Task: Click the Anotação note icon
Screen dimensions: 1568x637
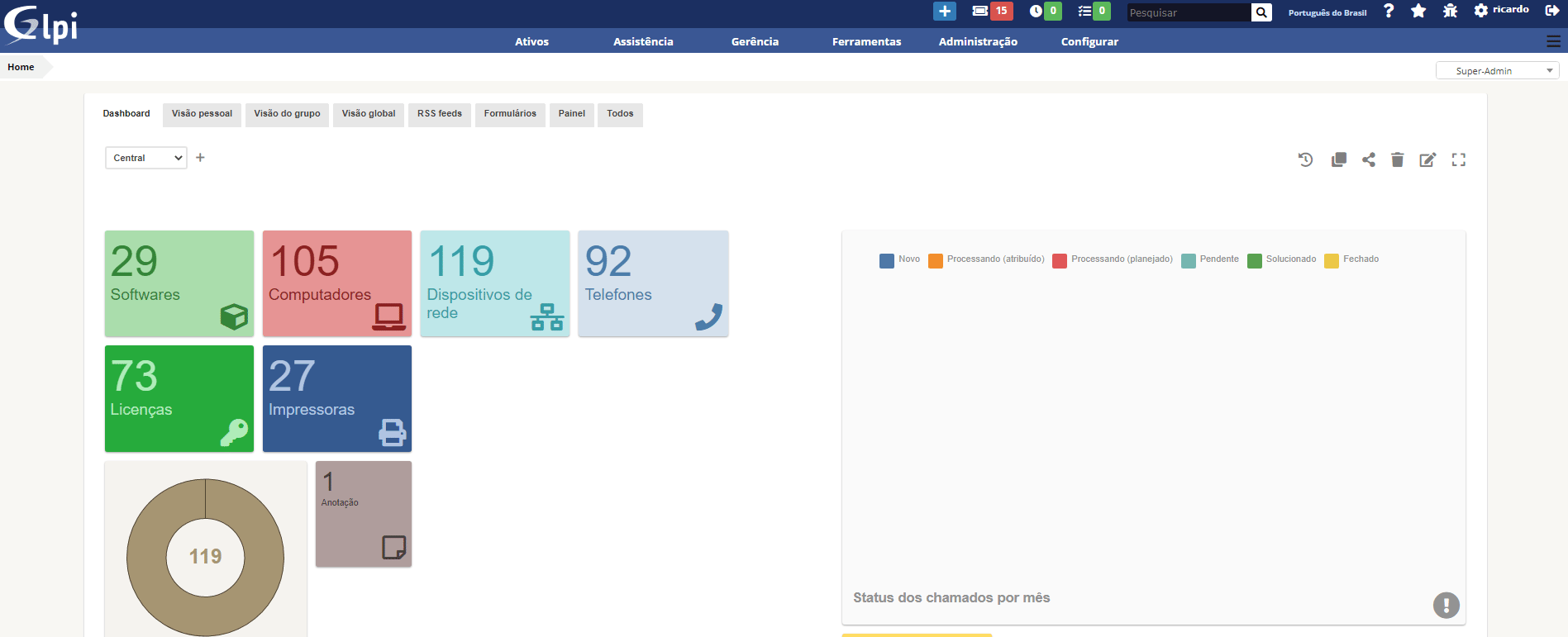Action: pyautogui.click(x=393, y=547)
